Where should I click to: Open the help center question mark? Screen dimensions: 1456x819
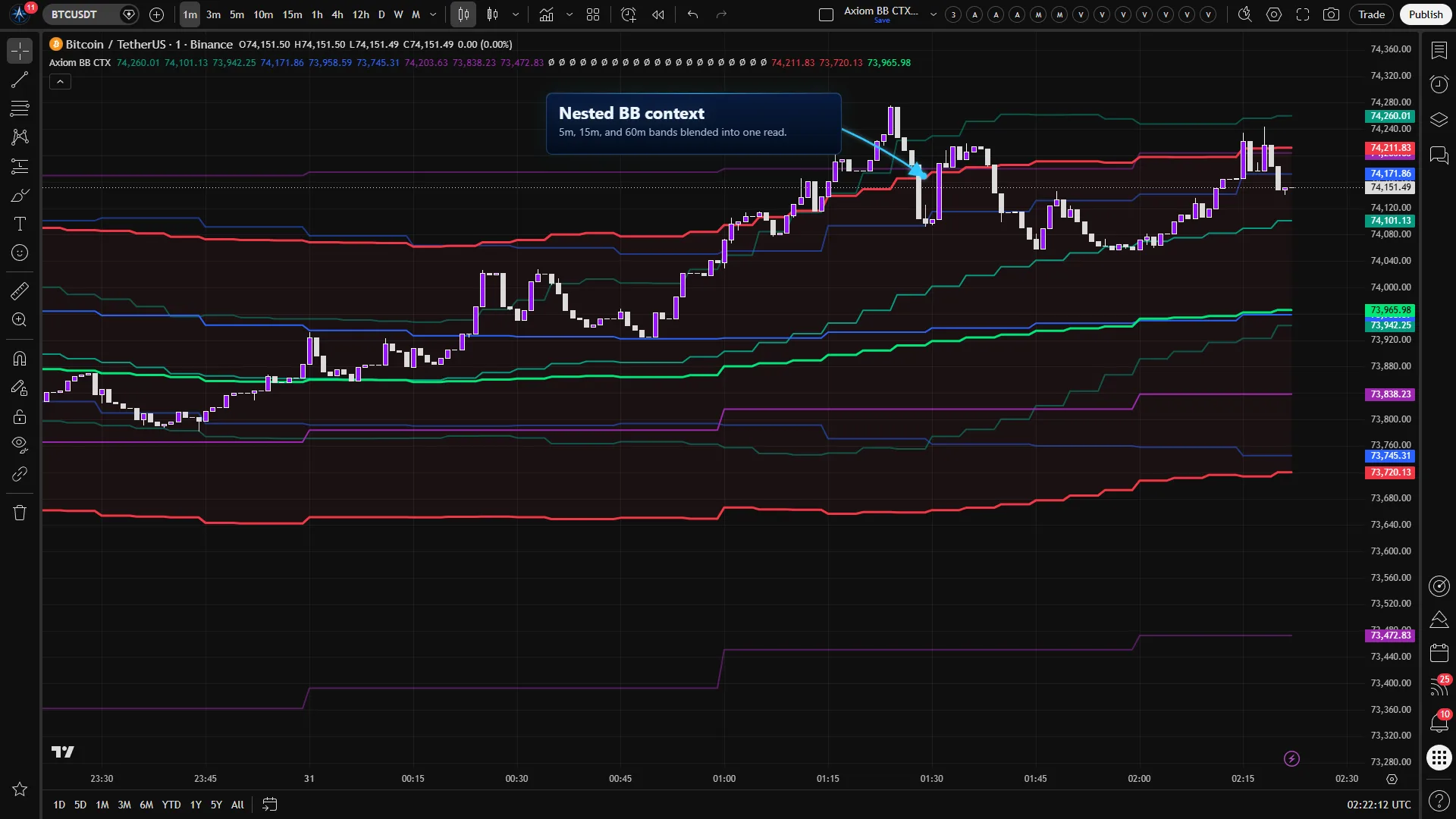click(1439, 801)
